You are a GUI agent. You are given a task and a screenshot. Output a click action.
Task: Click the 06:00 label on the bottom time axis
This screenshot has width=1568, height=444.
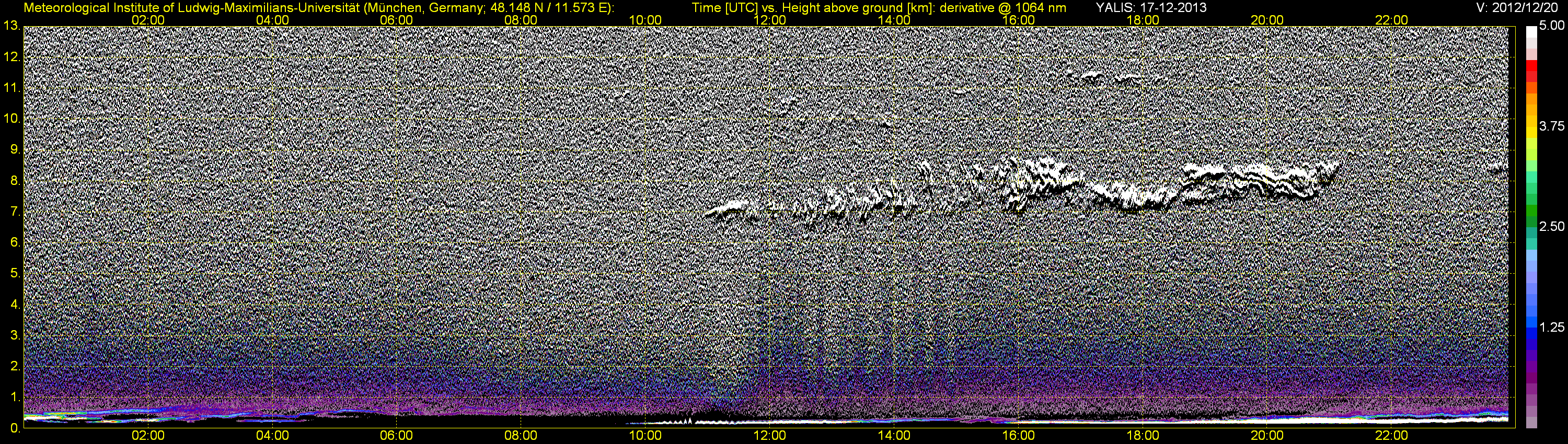point(396,436)
